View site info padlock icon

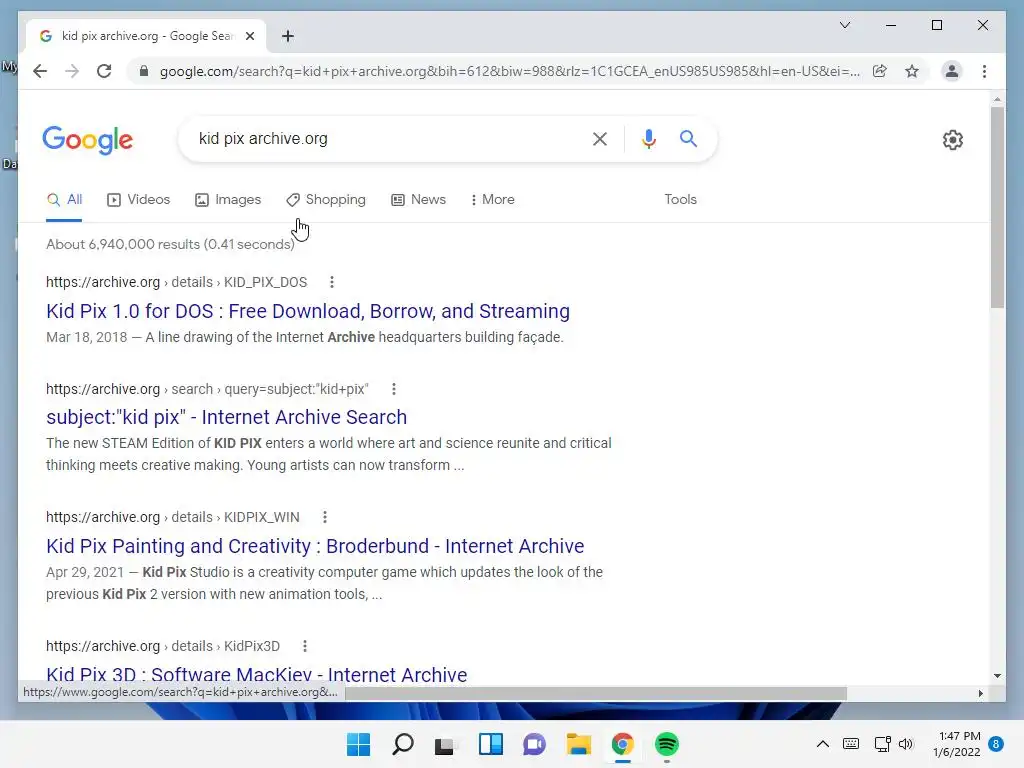click(x=144, y=71)
